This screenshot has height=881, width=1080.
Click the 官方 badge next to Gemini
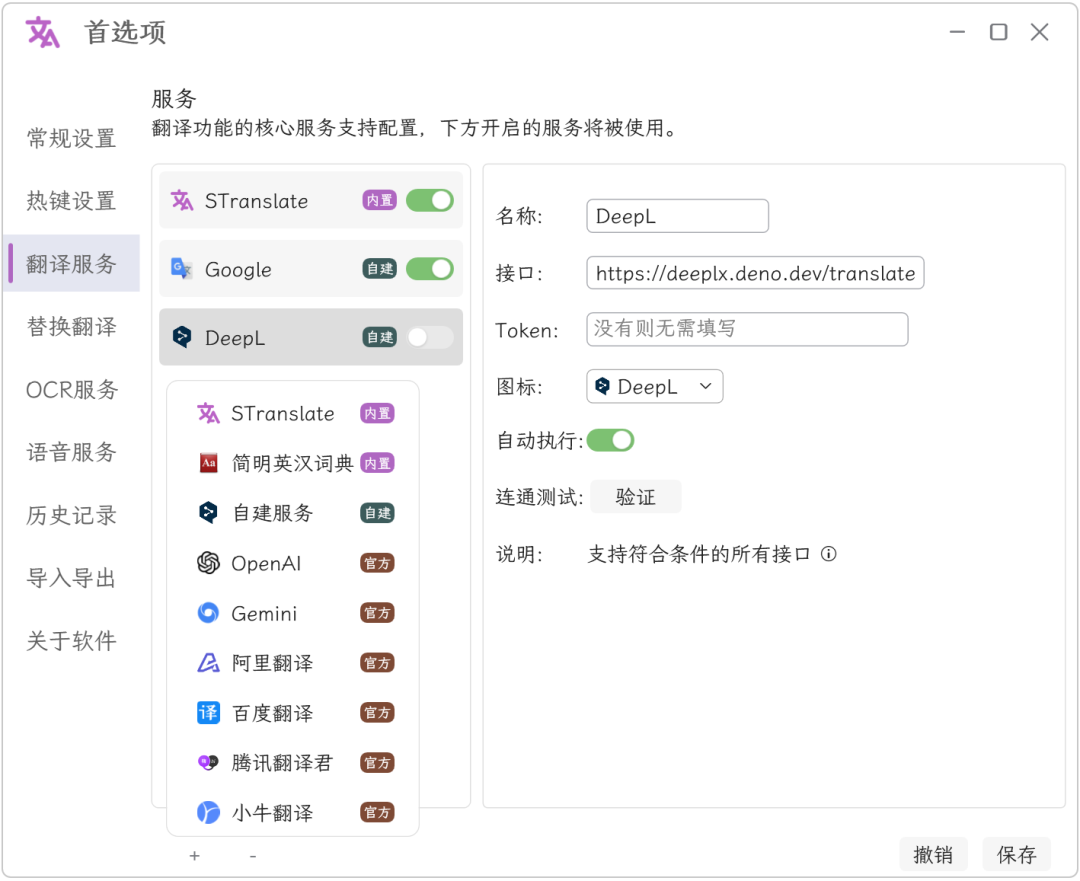click(377, 612)
